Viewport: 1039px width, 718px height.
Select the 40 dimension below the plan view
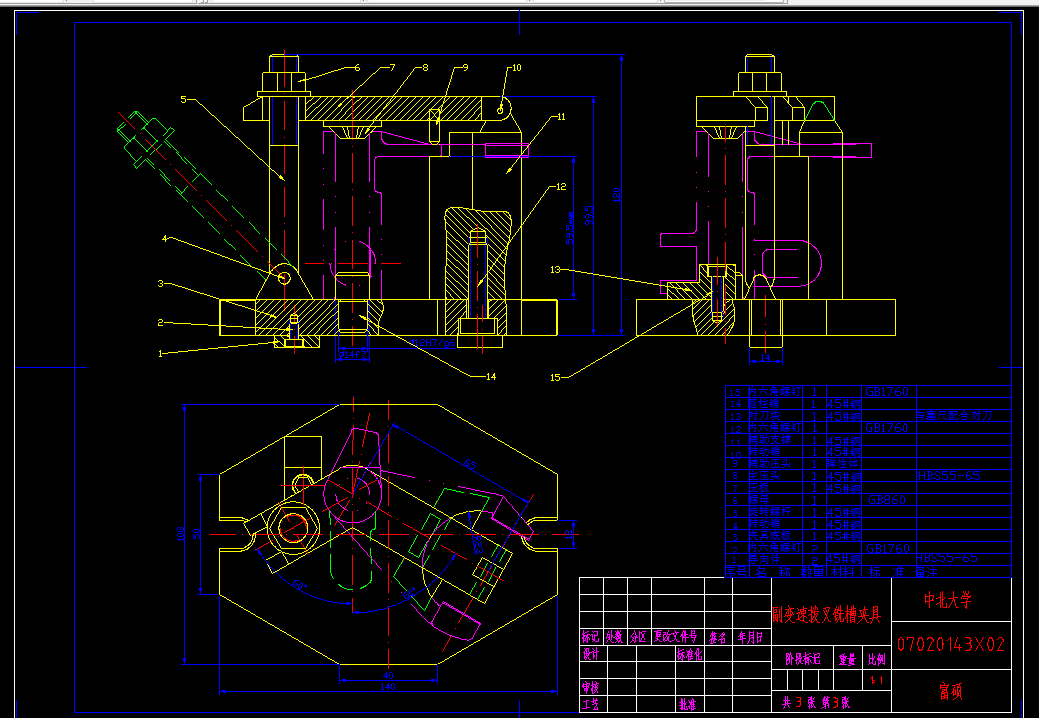click(x=388, y=676)
